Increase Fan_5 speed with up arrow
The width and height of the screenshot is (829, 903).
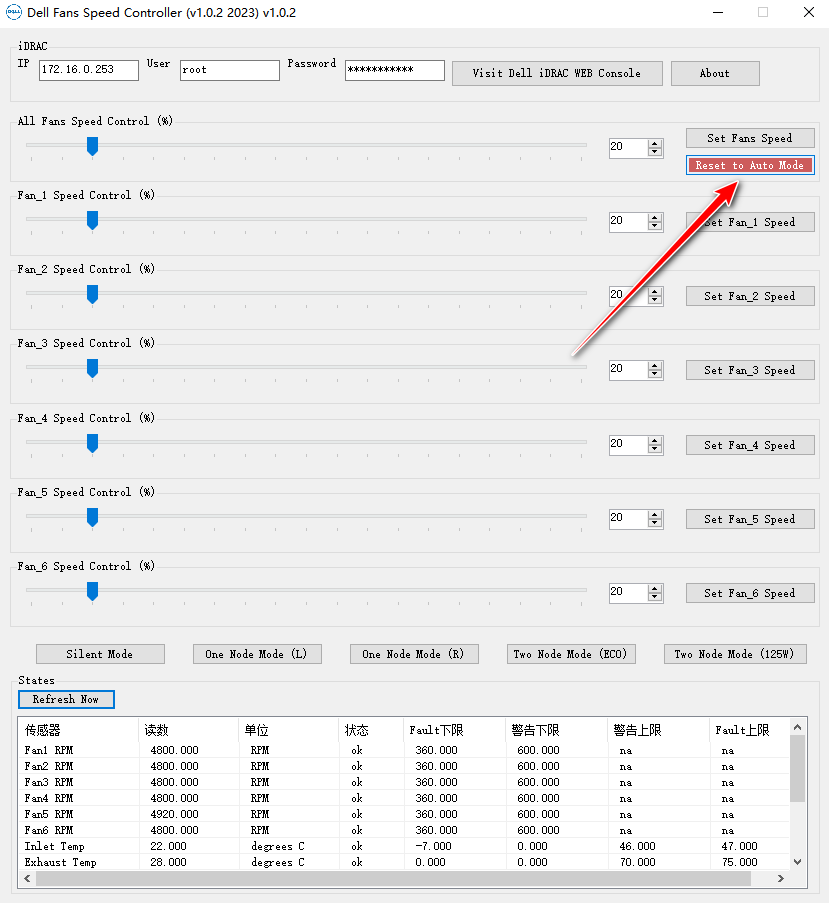655,515
